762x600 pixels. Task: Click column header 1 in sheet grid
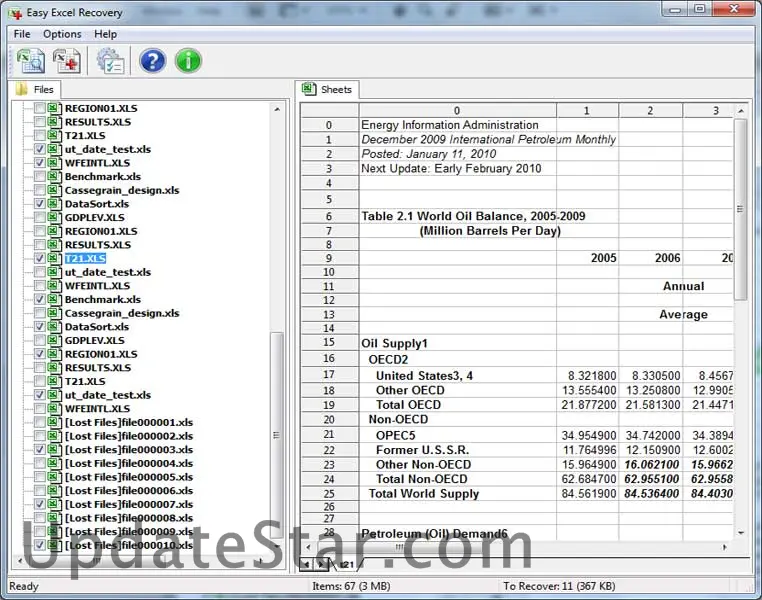click(x=587, y=111)
